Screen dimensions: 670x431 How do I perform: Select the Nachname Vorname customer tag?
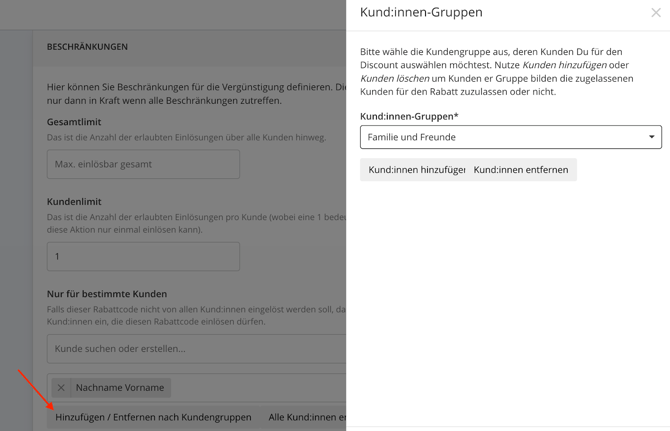click(x=120, y=388)
